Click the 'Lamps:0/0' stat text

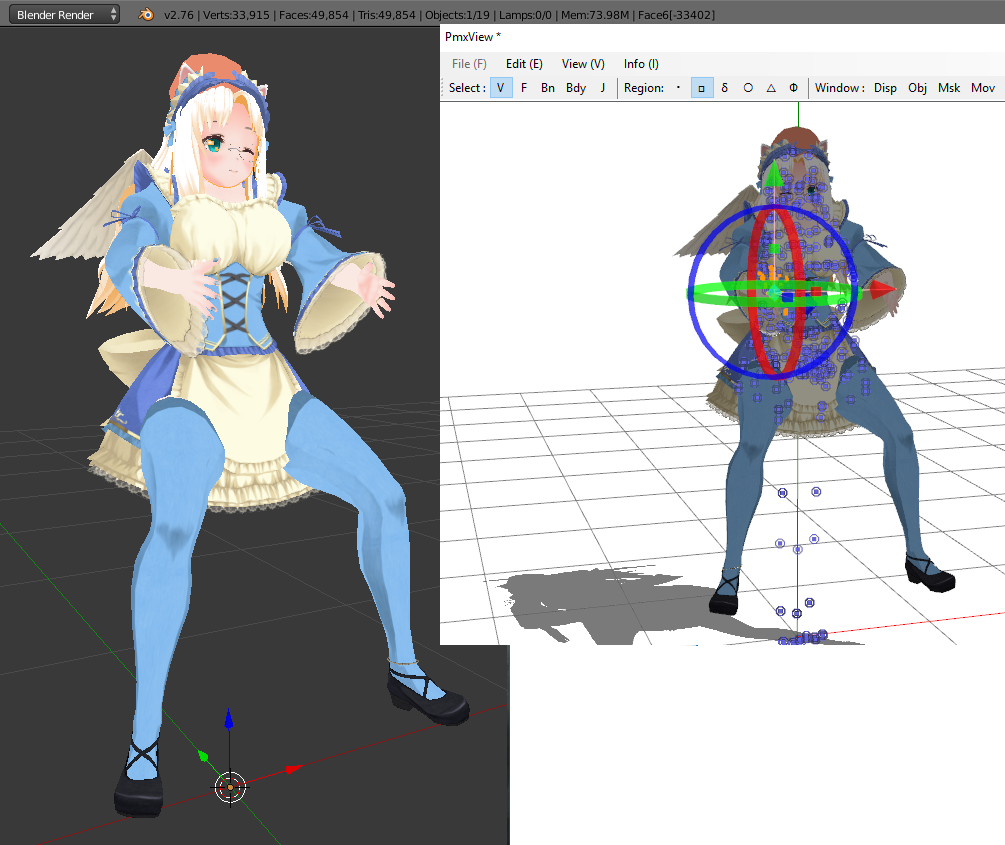click(x=525, y=15)
